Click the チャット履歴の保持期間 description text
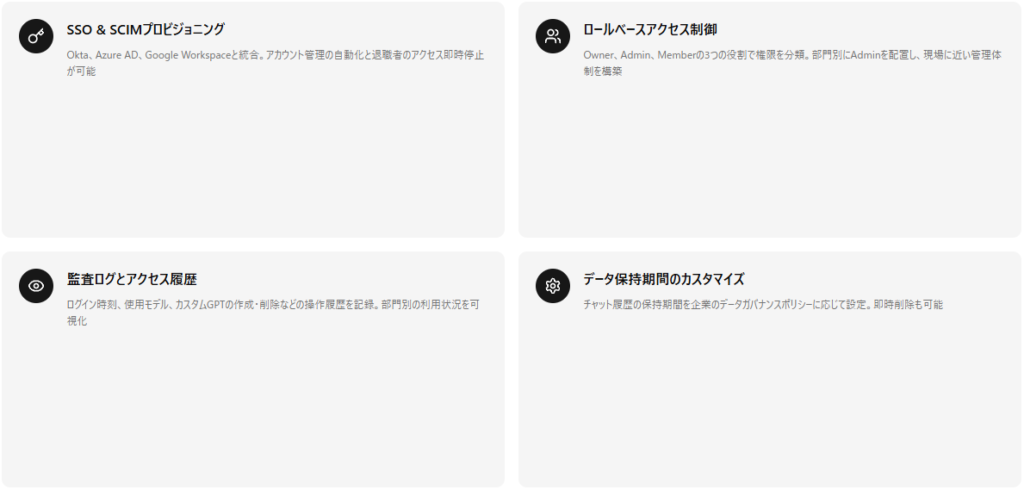 (630, 304)
